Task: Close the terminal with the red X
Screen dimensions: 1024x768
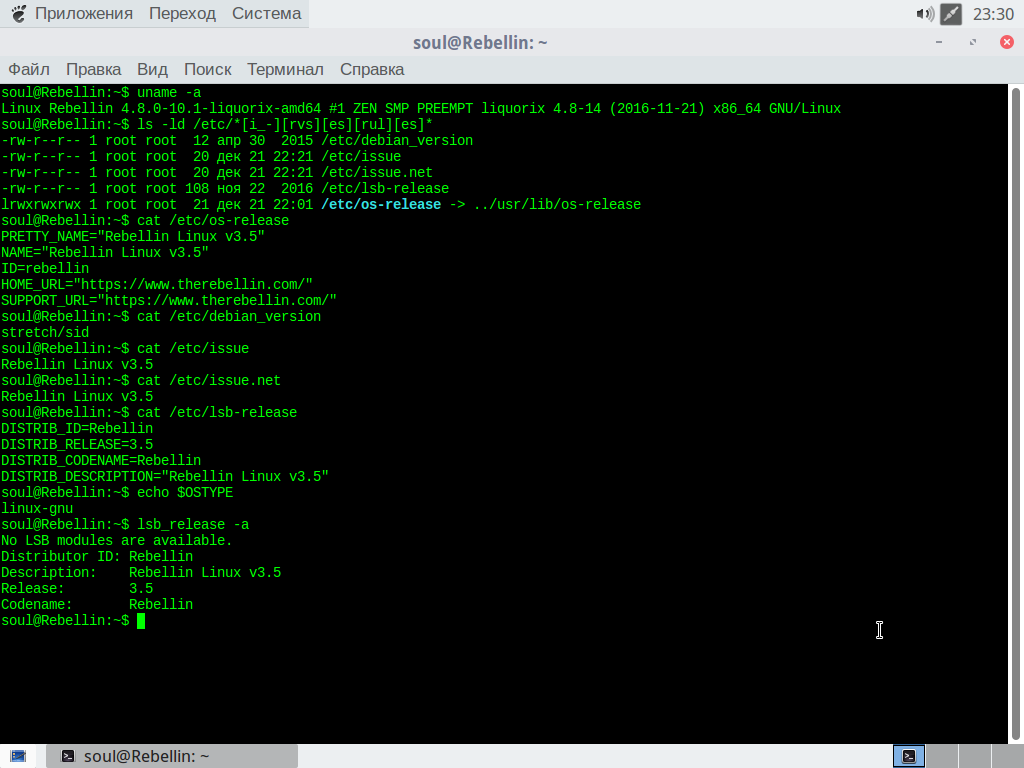Action: coord(1007,42)
